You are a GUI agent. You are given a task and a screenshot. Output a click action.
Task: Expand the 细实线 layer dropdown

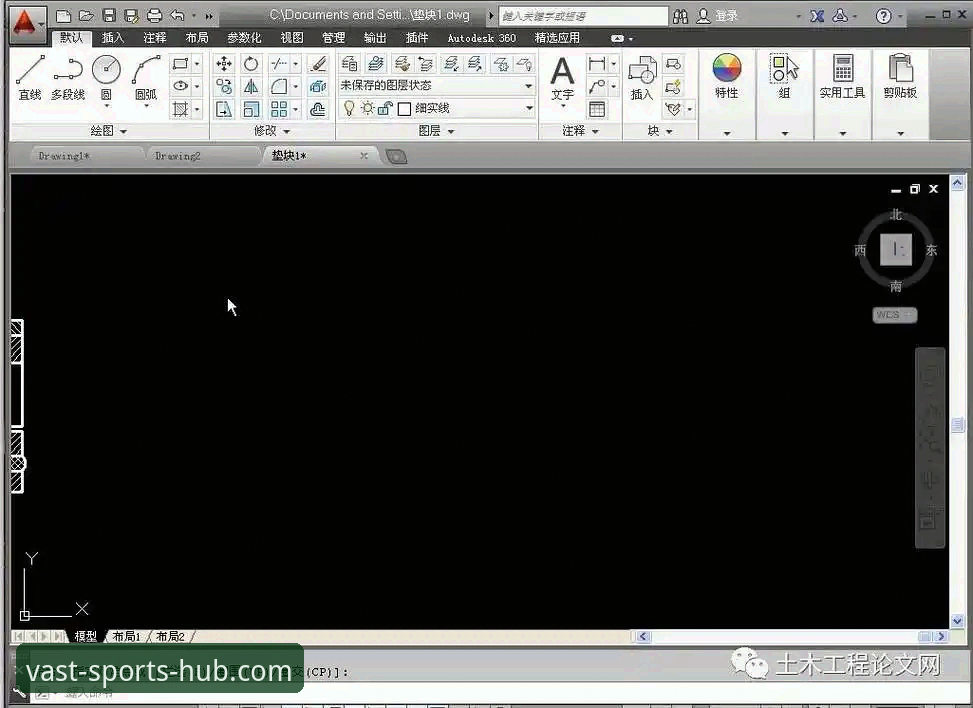[x=529, y=109]
